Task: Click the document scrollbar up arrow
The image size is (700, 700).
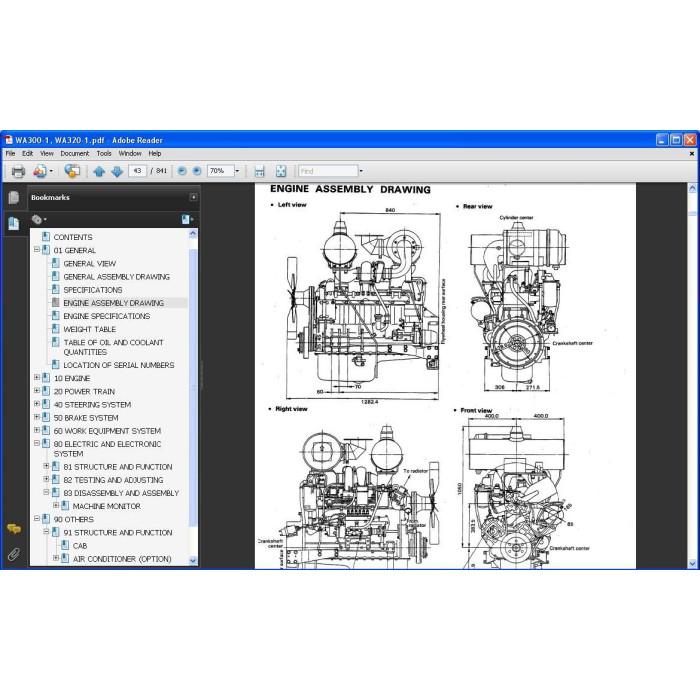Action: click(692, 188)
